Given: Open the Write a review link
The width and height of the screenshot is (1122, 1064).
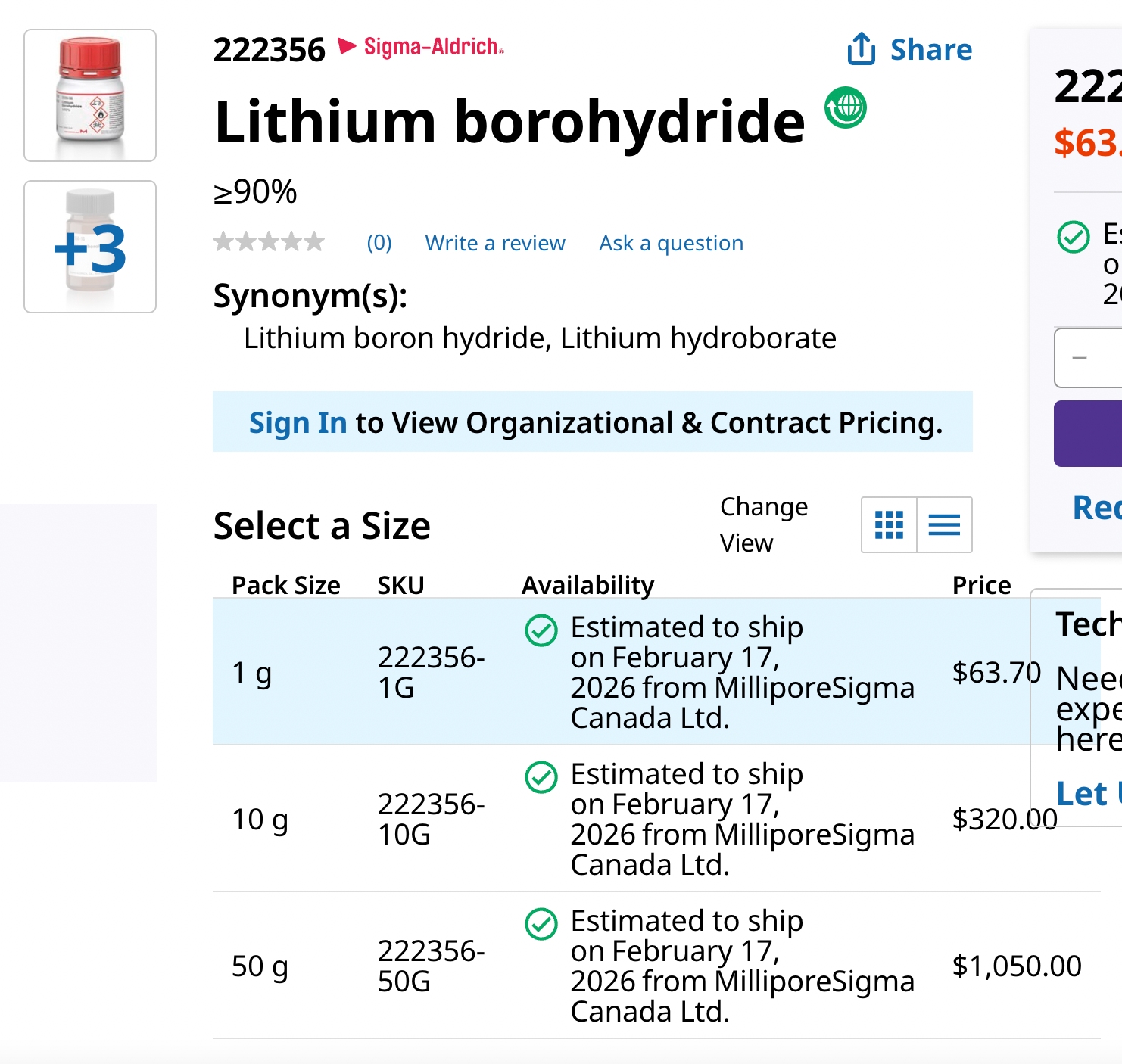Looking at the screenshot, I should (x=495, y=243).
